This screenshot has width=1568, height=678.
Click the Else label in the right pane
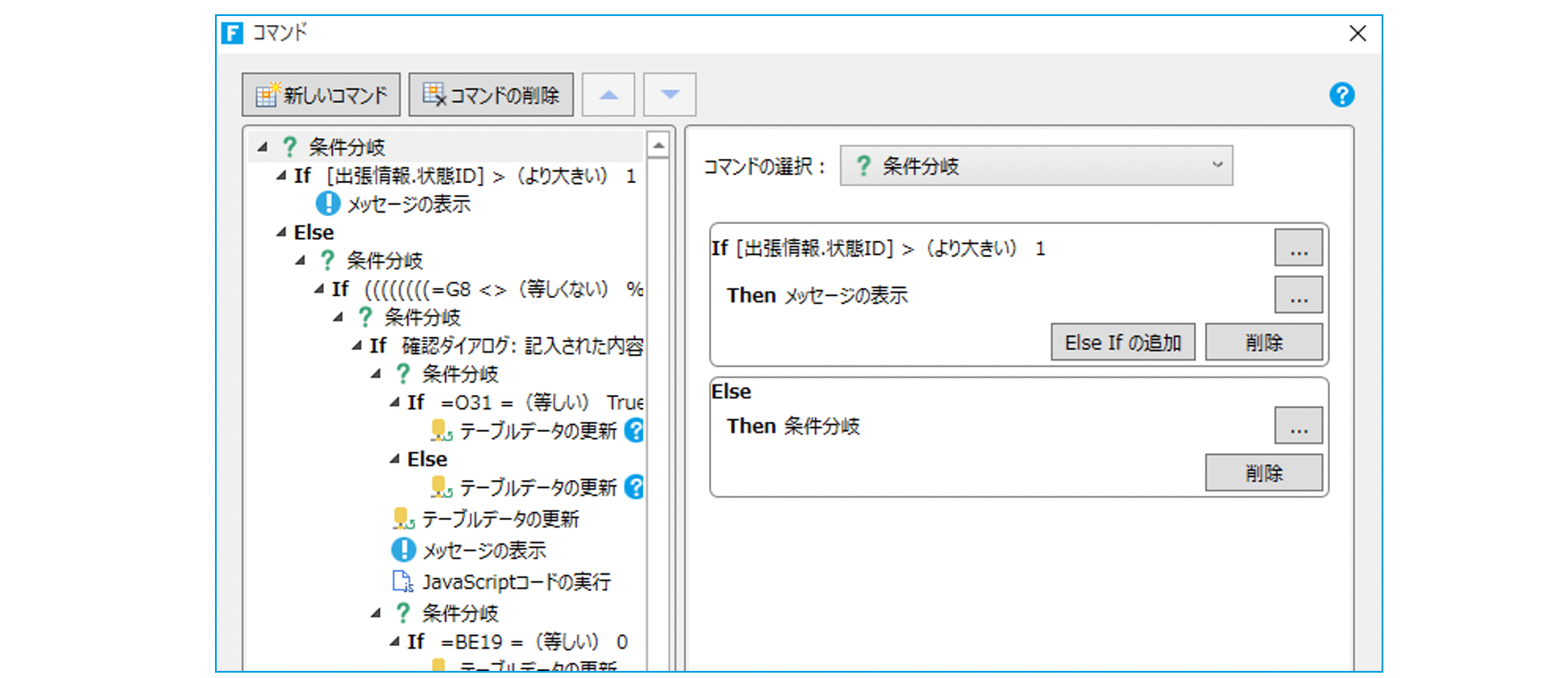(x=731, y=391)
